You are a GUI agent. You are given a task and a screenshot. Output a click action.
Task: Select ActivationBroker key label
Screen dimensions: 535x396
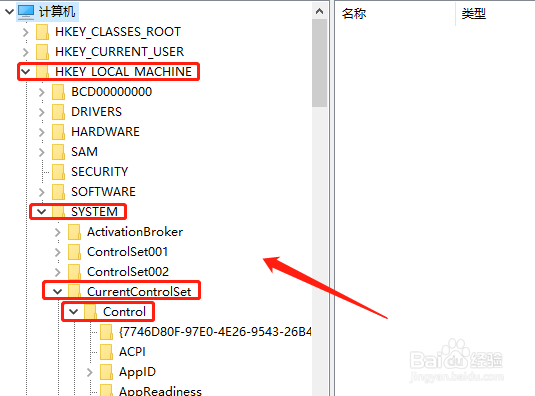tap(135, 232)
